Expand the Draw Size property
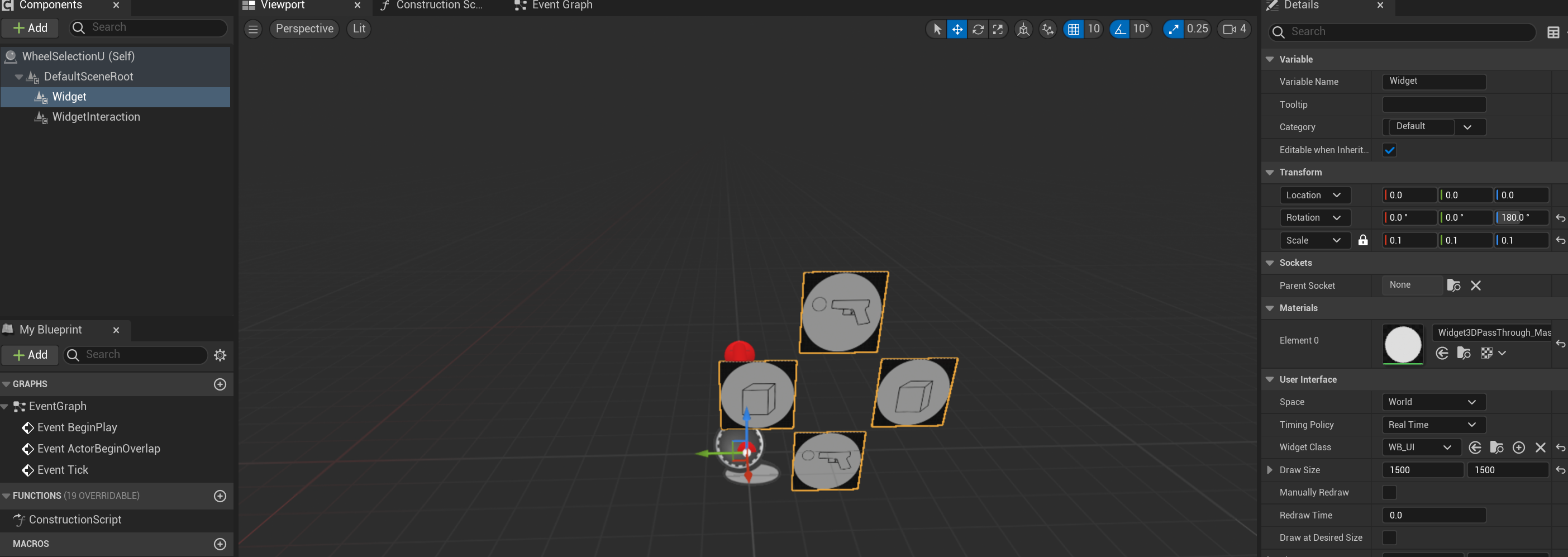 (1269, 470)
